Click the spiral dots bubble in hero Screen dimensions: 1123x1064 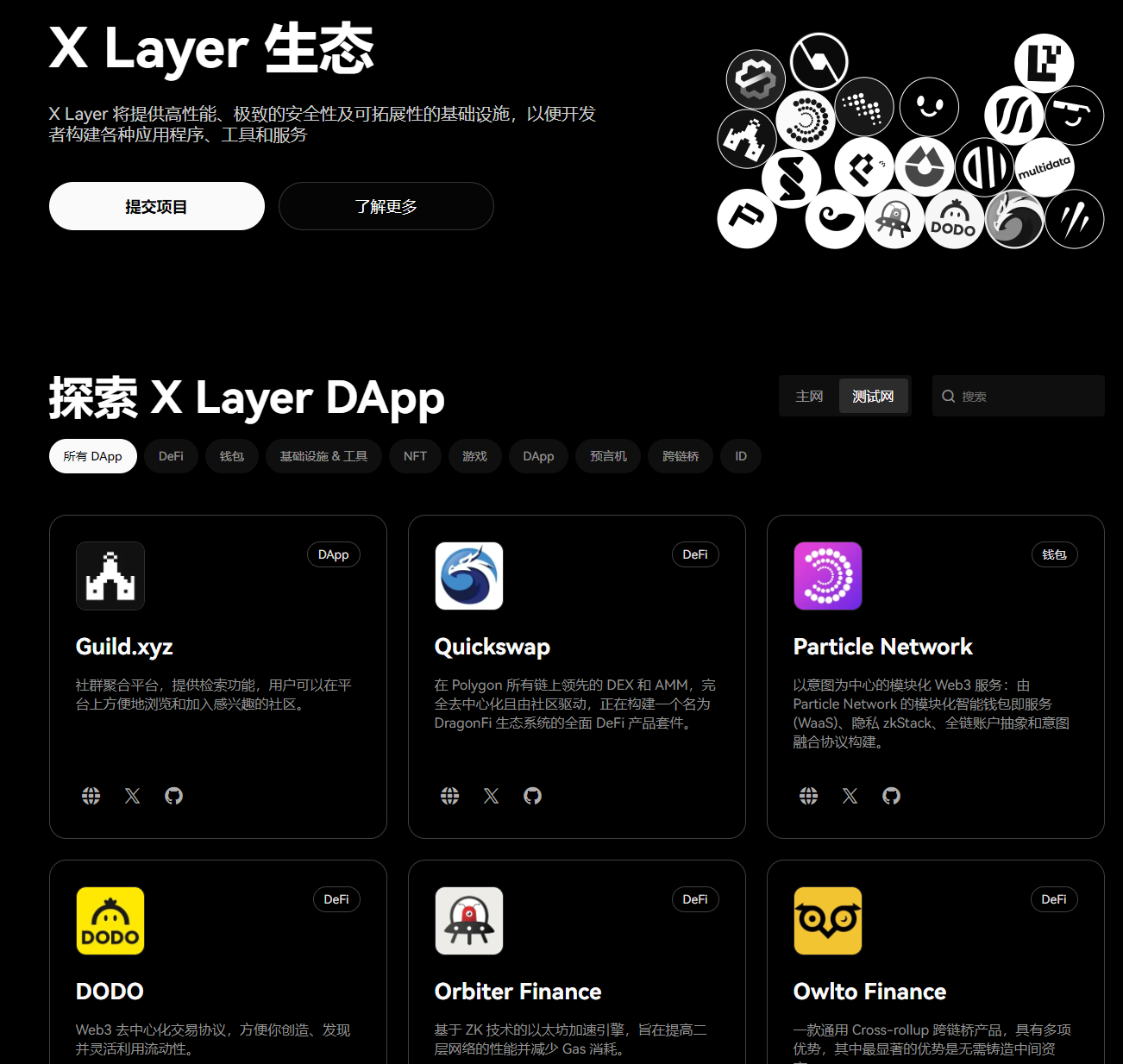coord(806,121)
